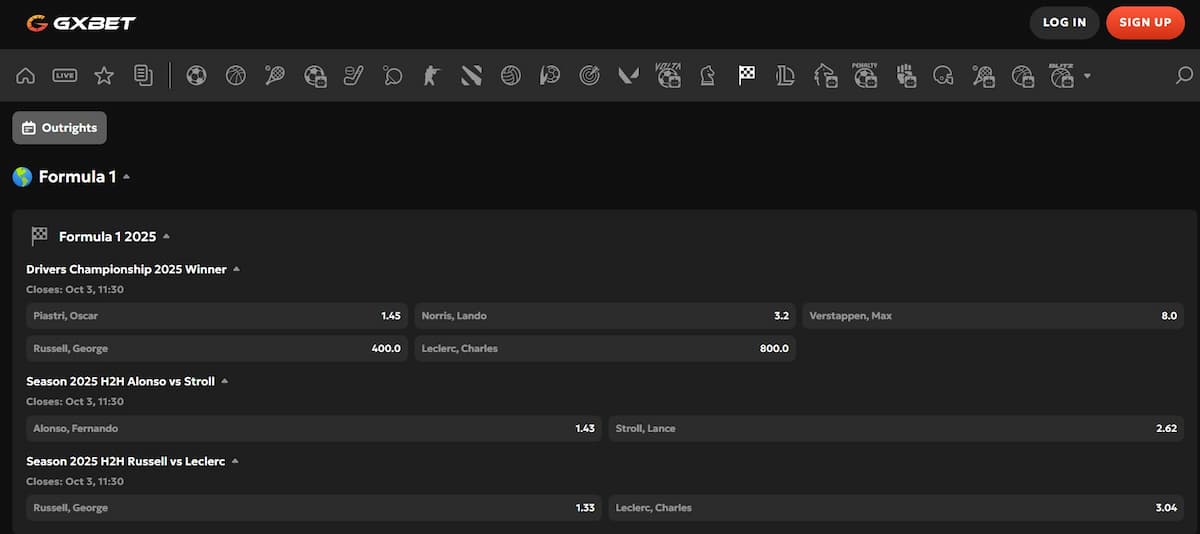
Task: Open favorites via the star icon
Action: [x=104, y=75]
